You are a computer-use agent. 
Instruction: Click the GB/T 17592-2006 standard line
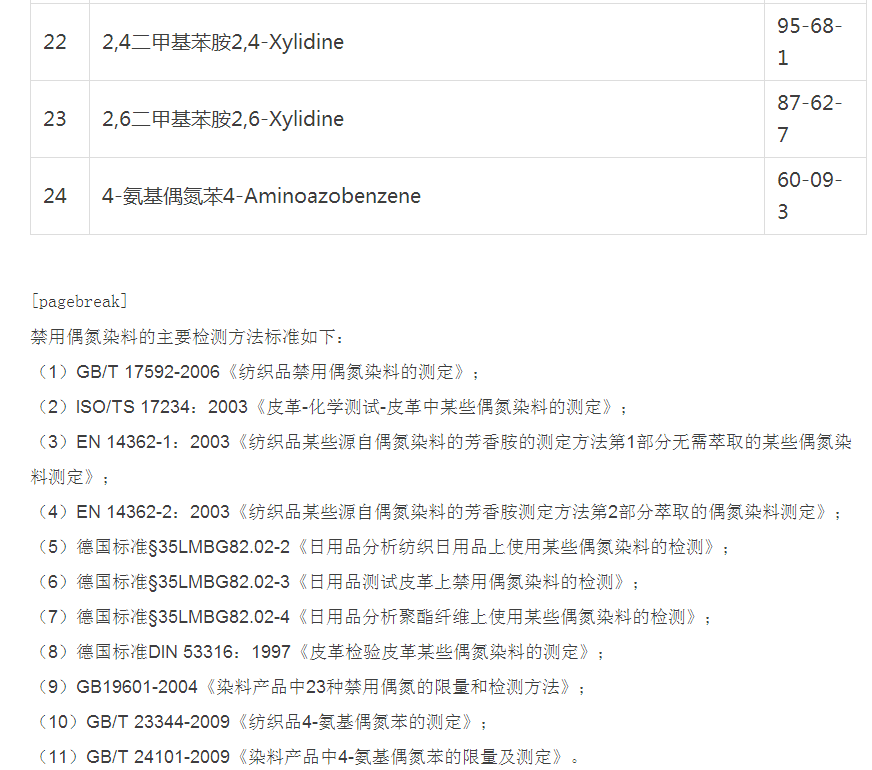coord(255,372)
